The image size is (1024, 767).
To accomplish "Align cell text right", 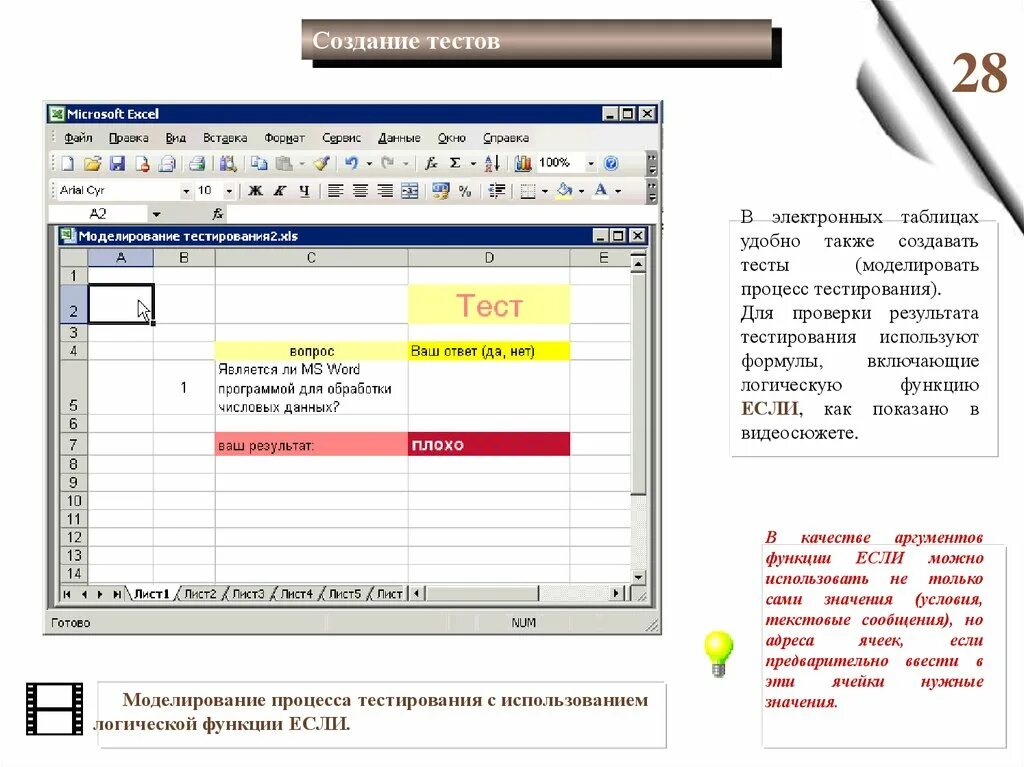I will 385,191.
